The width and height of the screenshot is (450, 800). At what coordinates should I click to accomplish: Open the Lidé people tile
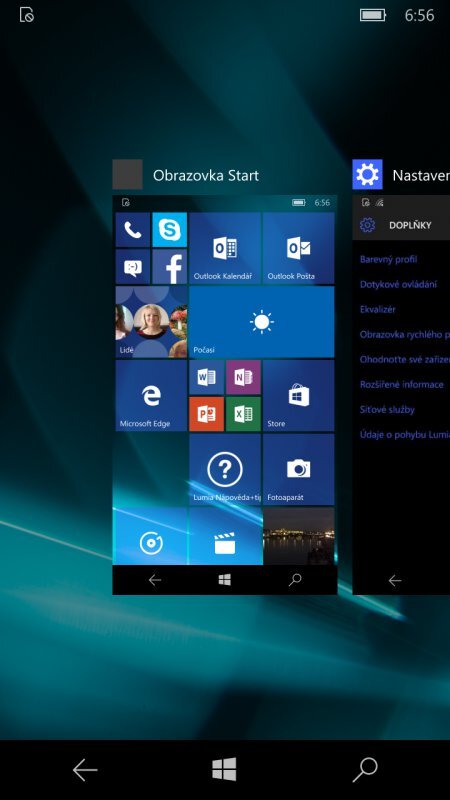tap(152, 322)
